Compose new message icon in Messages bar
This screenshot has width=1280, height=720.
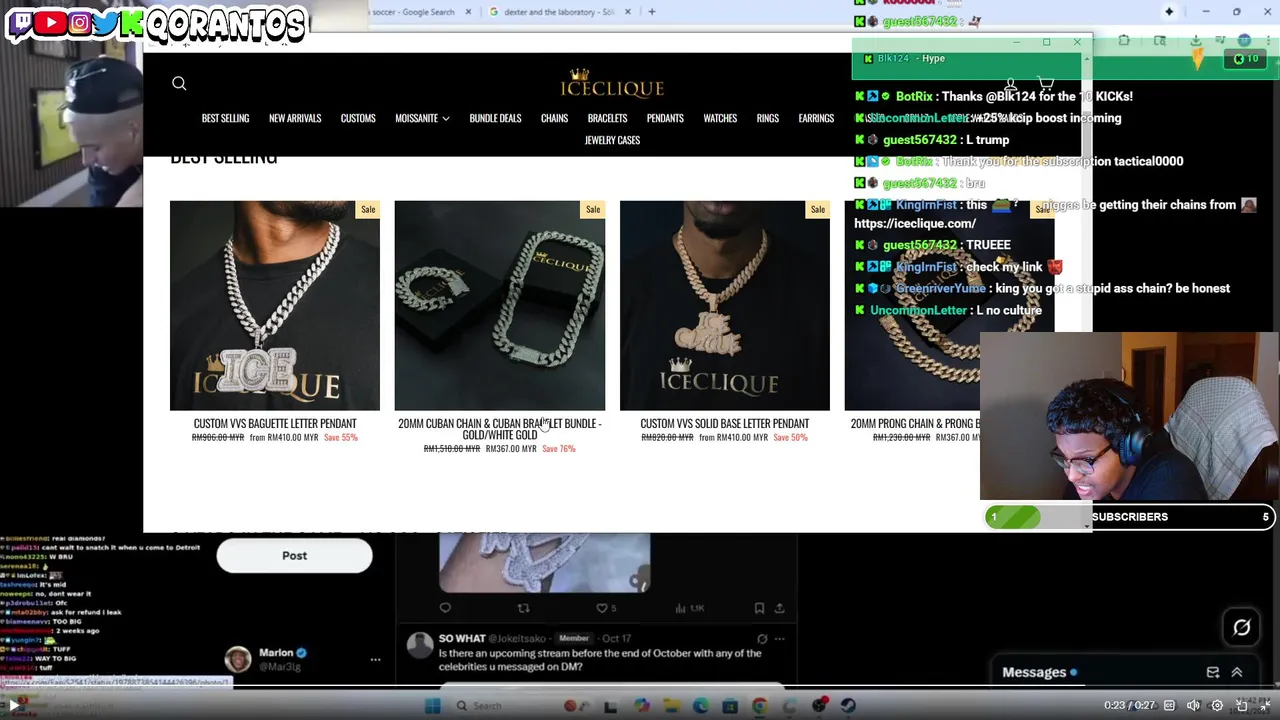(1213, 673)
